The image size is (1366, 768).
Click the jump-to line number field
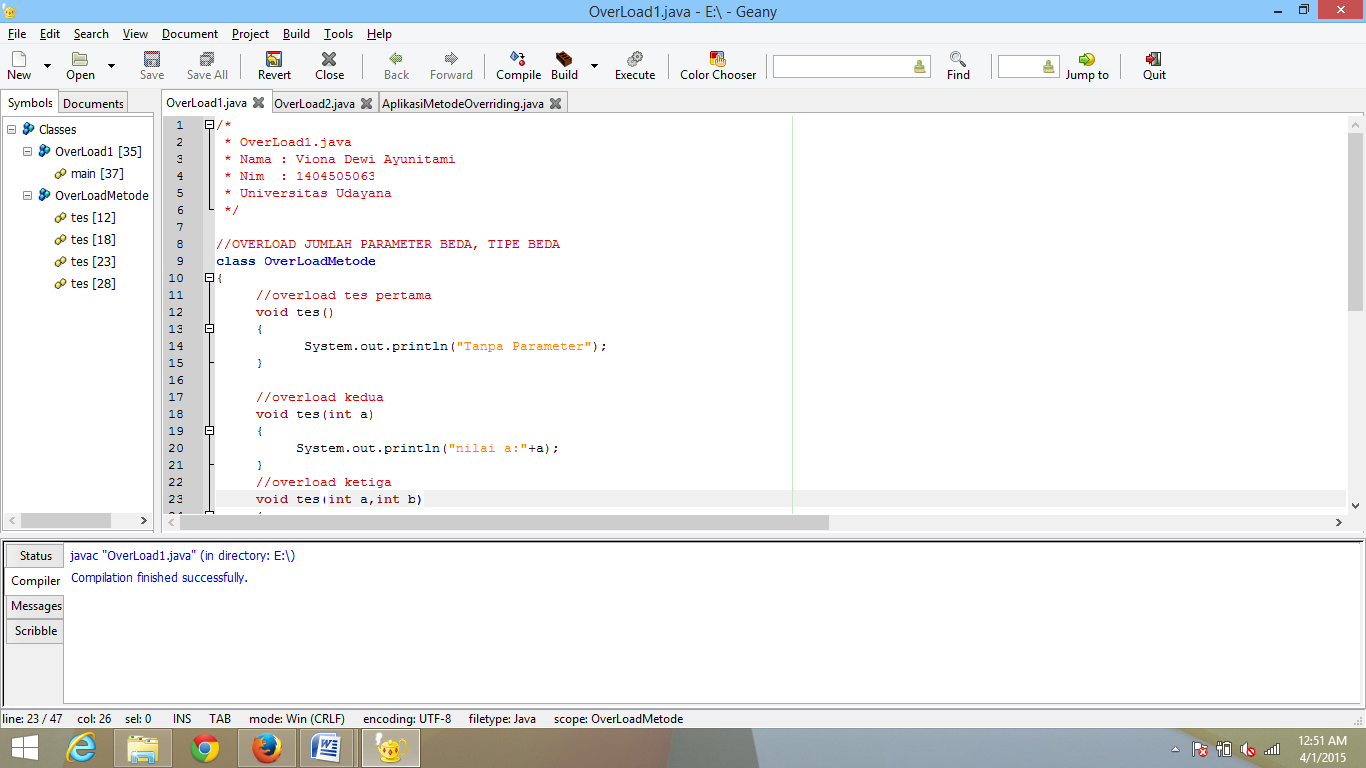coord(1028,66)
